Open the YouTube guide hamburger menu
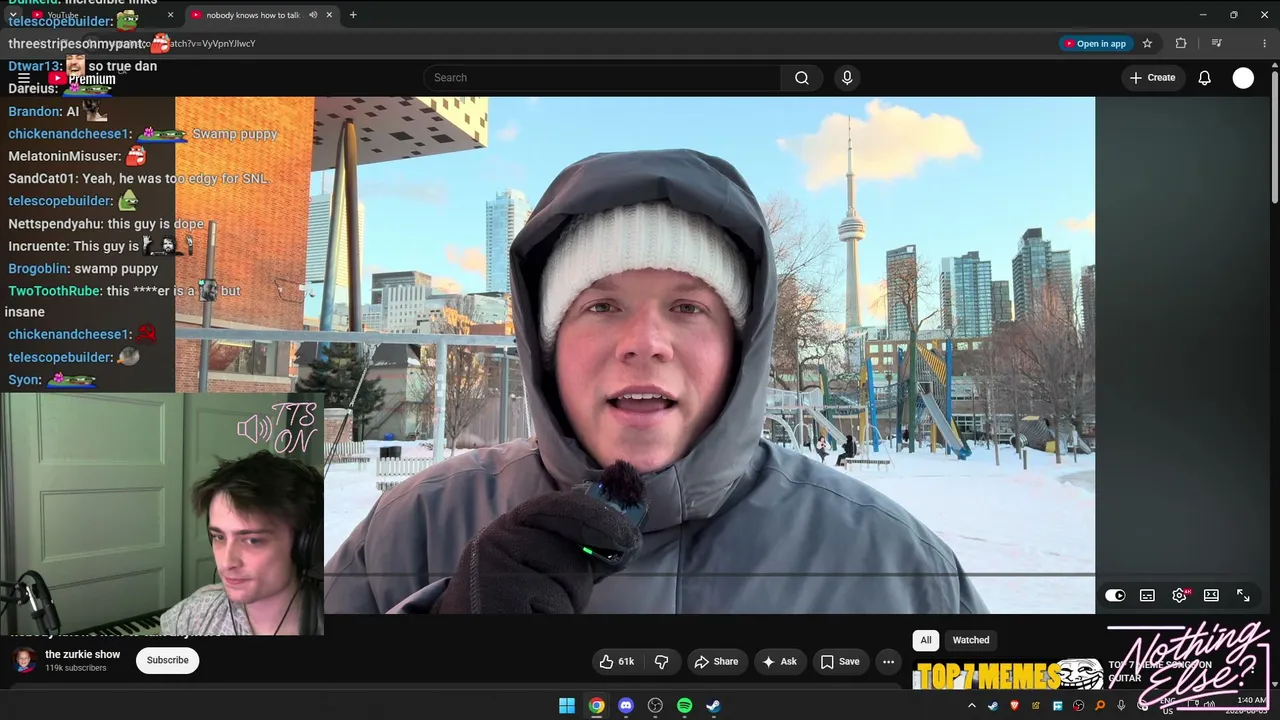The width and height of the screenshot is (1280, 720). (24, 78)
